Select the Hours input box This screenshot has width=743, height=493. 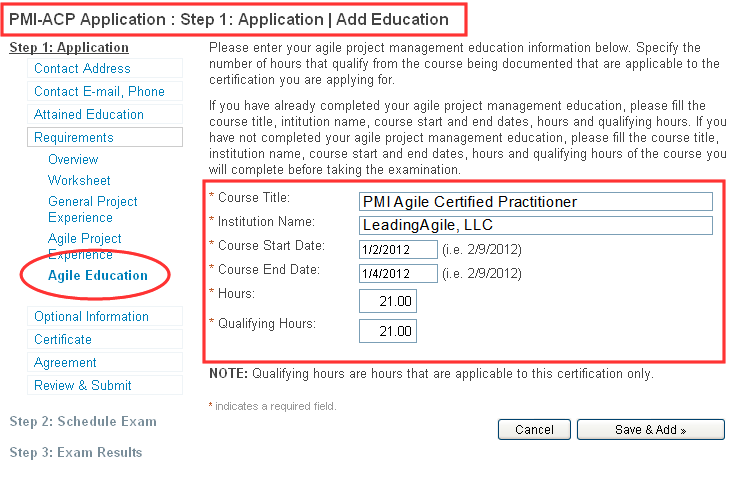[388, 301]
